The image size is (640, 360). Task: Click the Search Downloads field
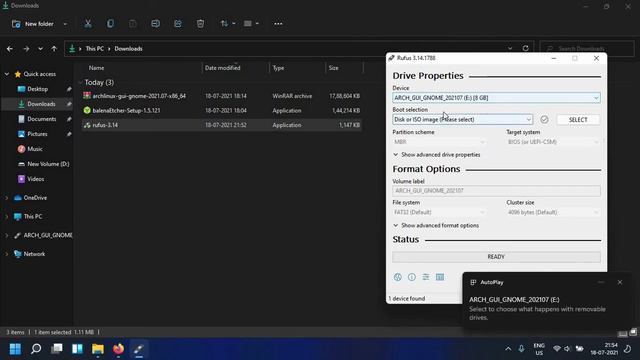pos(587,48)
